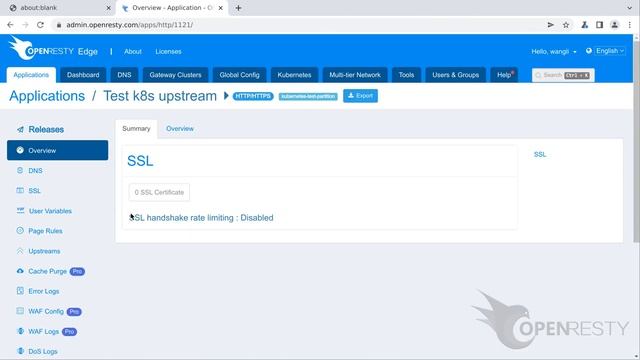Open the browser tab search chevron
The image size is (640, 360).
pos(629,8)
